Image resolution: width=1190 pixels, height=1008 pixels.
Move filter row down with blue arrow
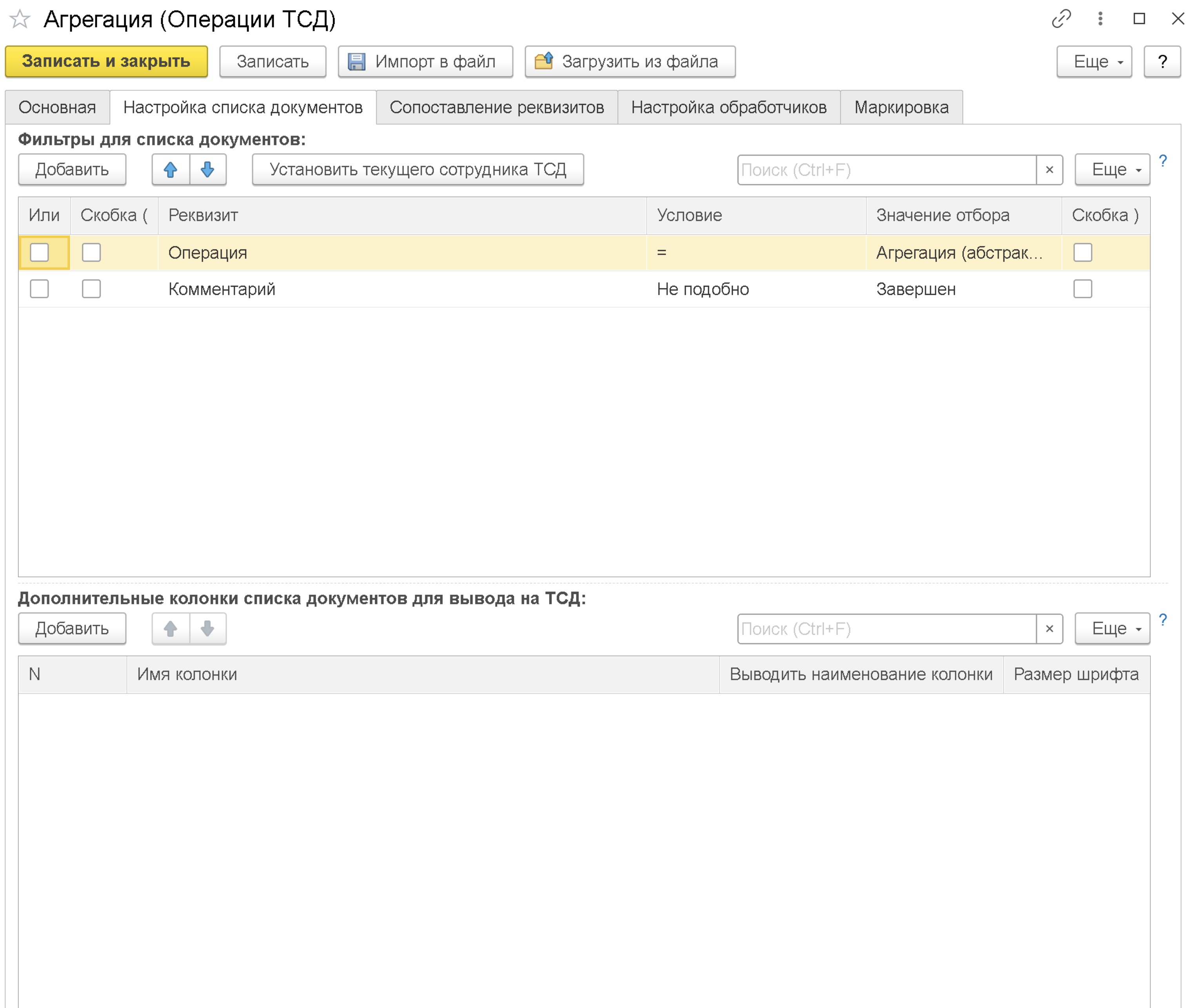point(207,169)
